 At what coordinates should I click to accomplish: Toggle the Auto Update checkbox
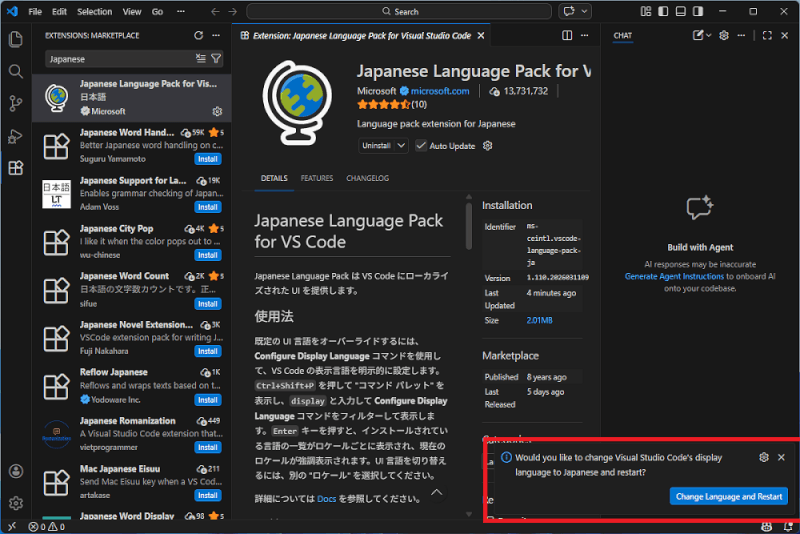422,145
